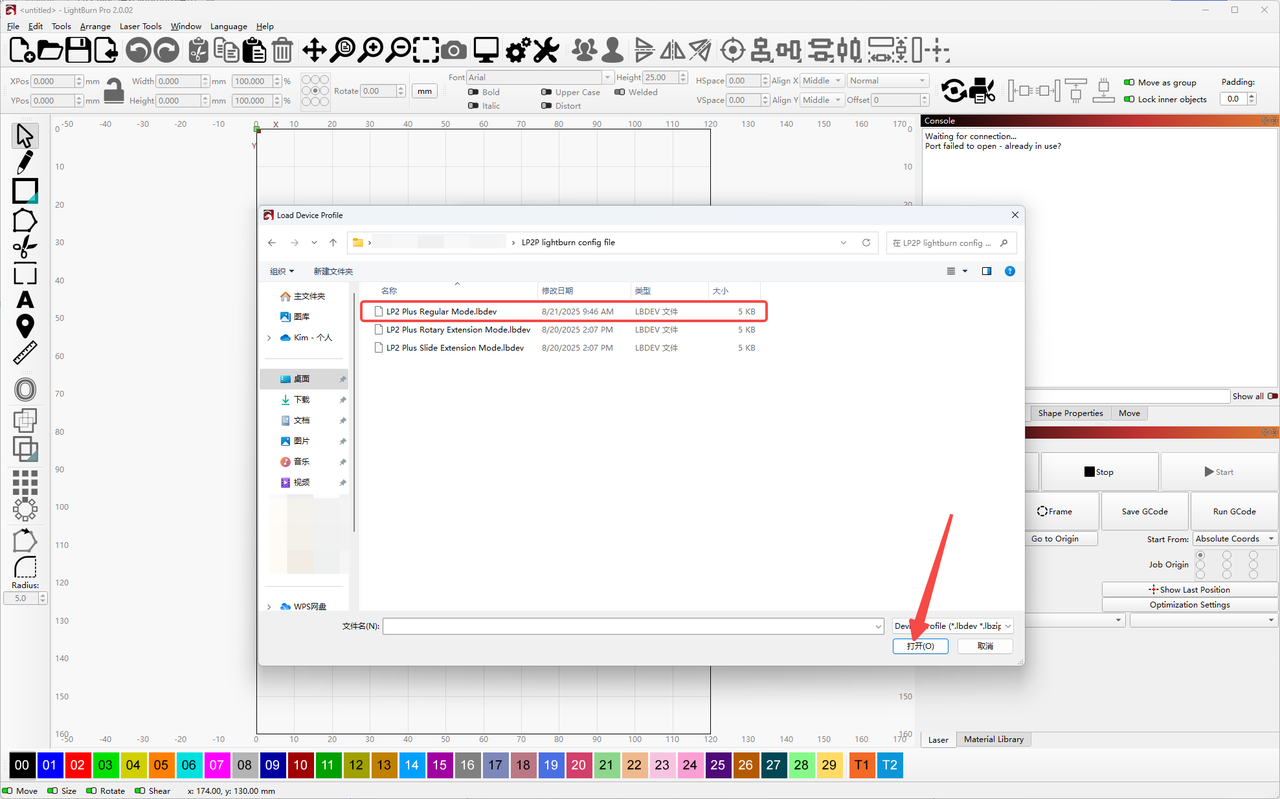Click the 打开(O) open button
1280x799 pixels.
920,646
